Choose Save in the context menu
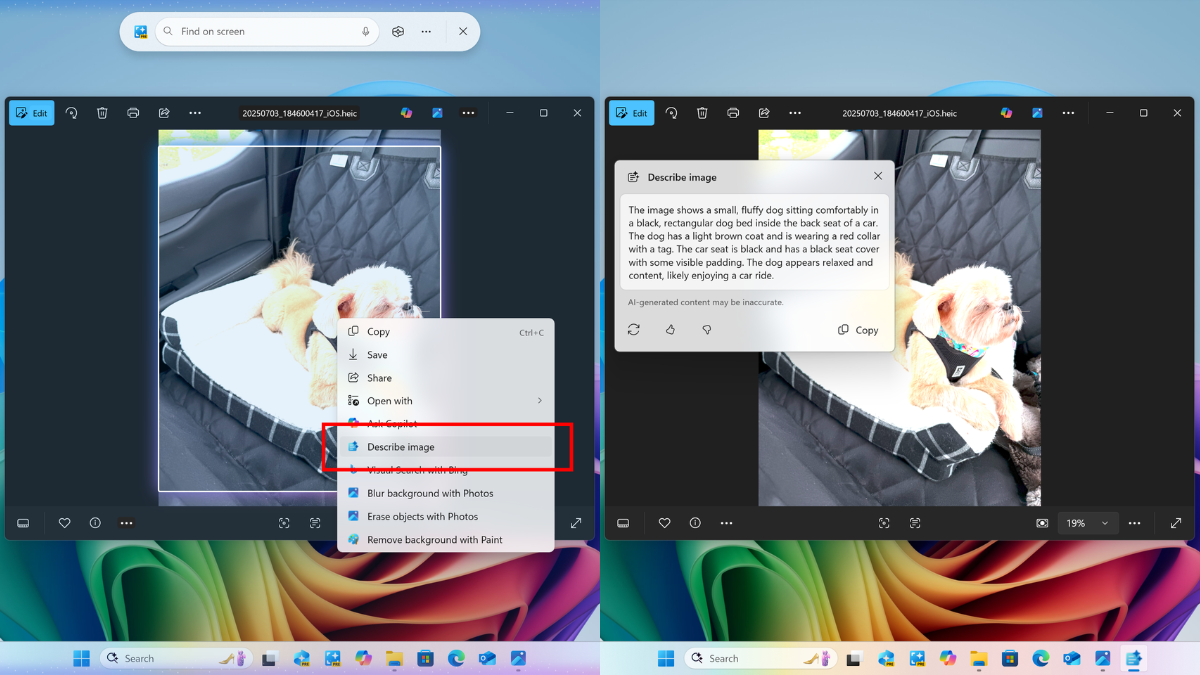The image size is (1200, 675). [446, 355]
